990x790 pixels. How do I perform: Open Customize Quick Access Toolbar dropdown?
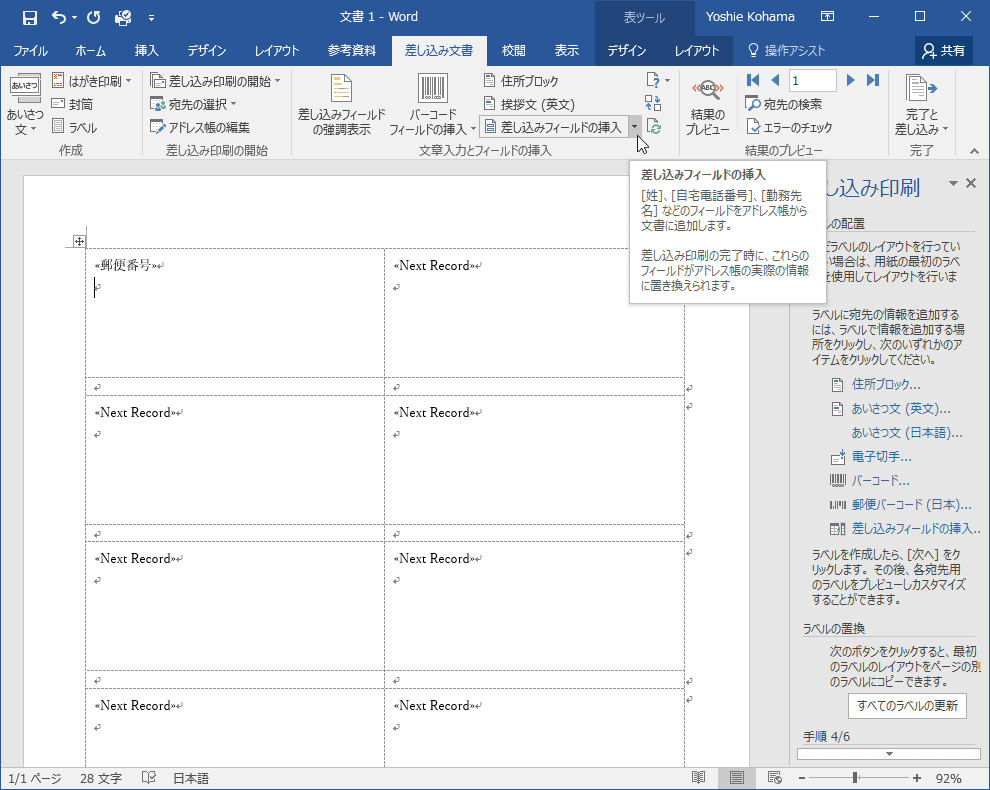[152, 18]
